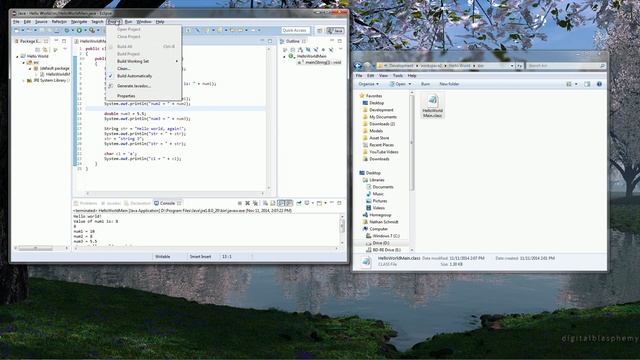Click the Clear Console icon
The image size is (640, 360).
click(265, 203)
